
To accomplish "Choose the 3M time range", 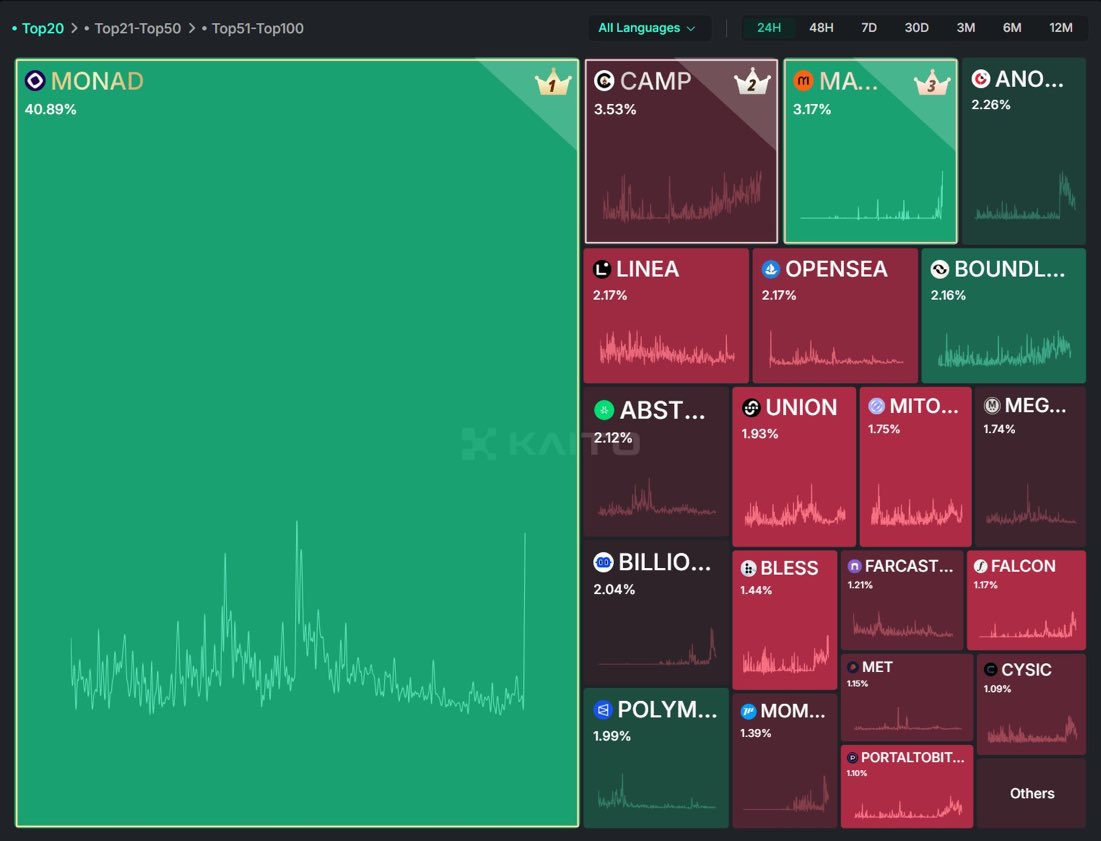I will click(x=965, y=27).
